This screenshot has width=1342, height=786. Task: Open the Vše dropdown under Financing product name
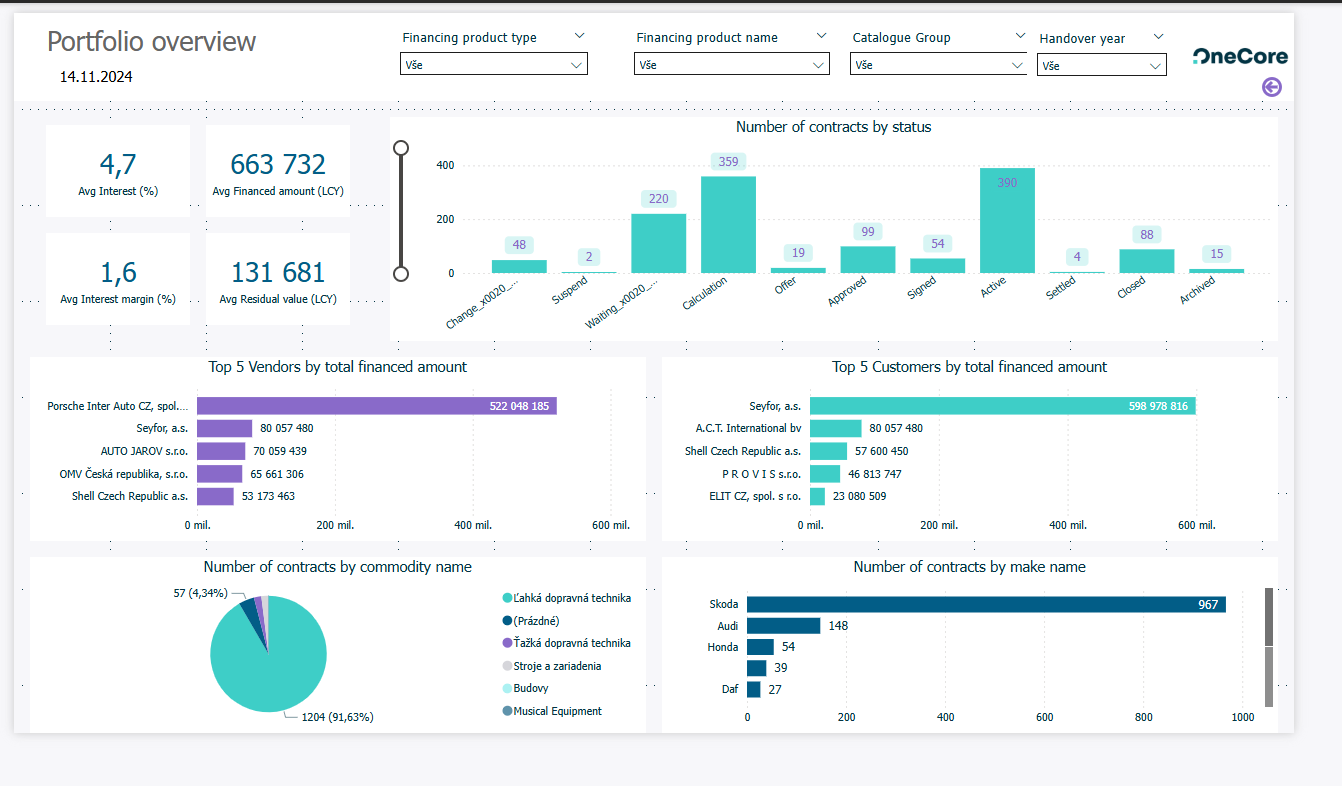click(x=731, y=64)
